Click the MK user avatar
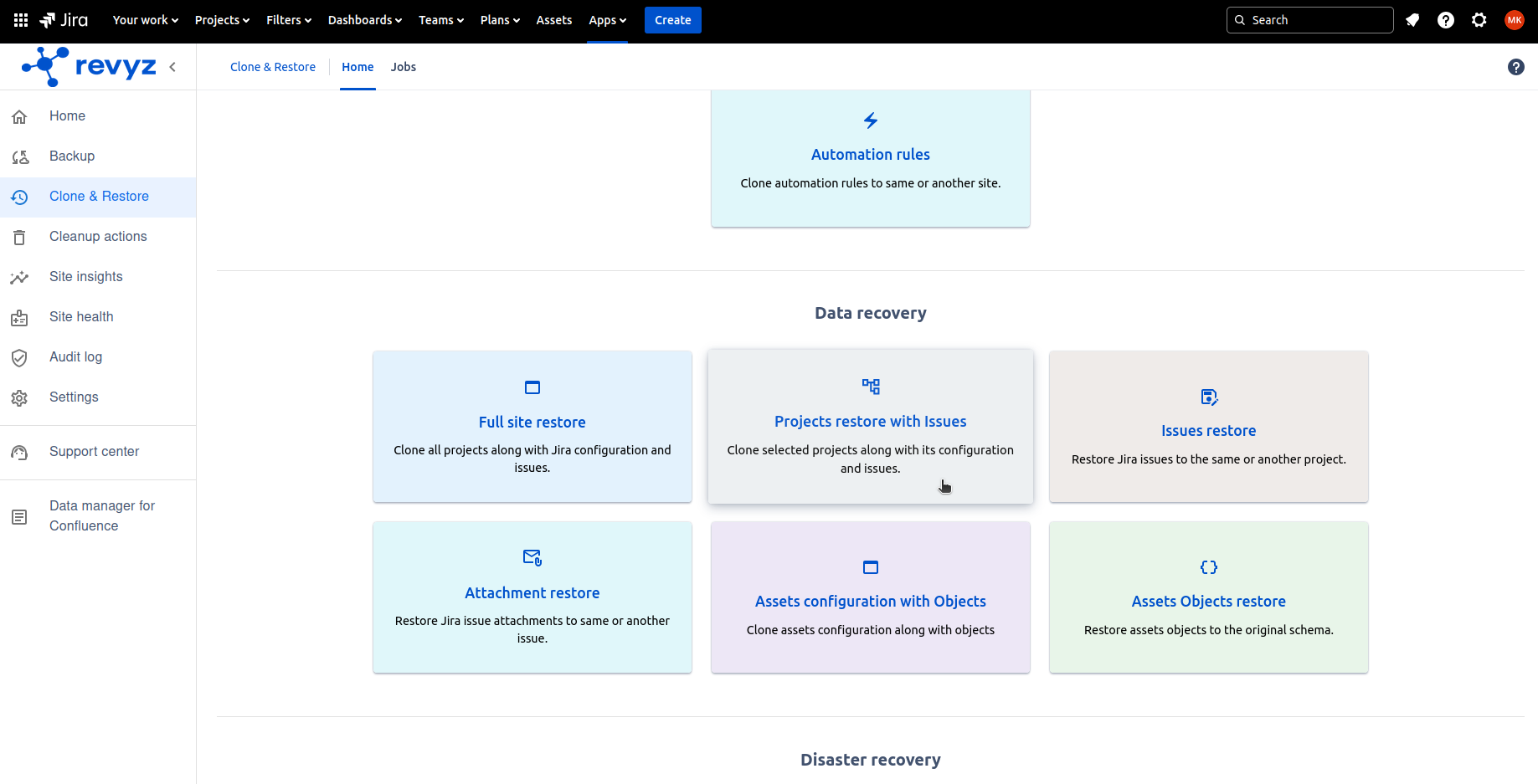 pos(1514,20)
